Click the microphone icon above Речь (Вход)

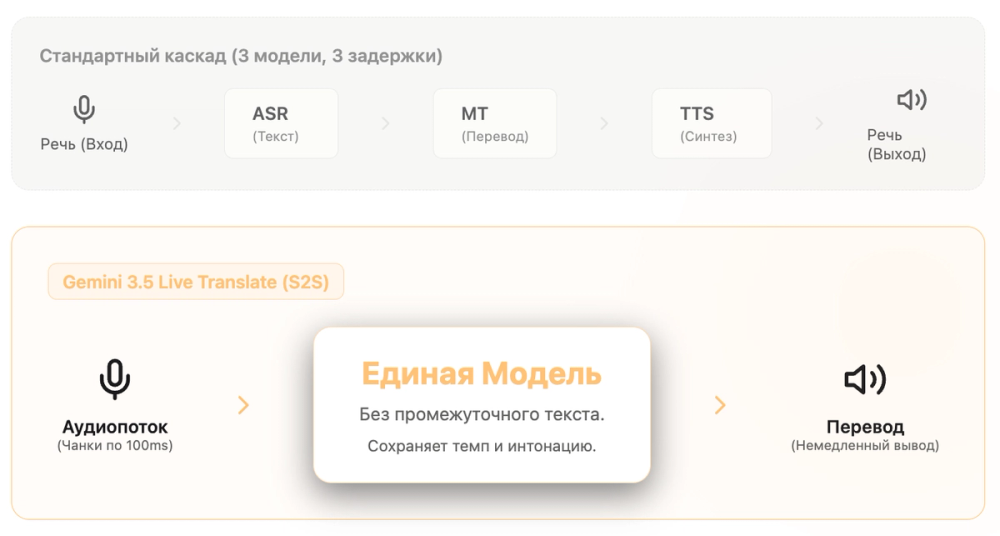click(84, 109)
